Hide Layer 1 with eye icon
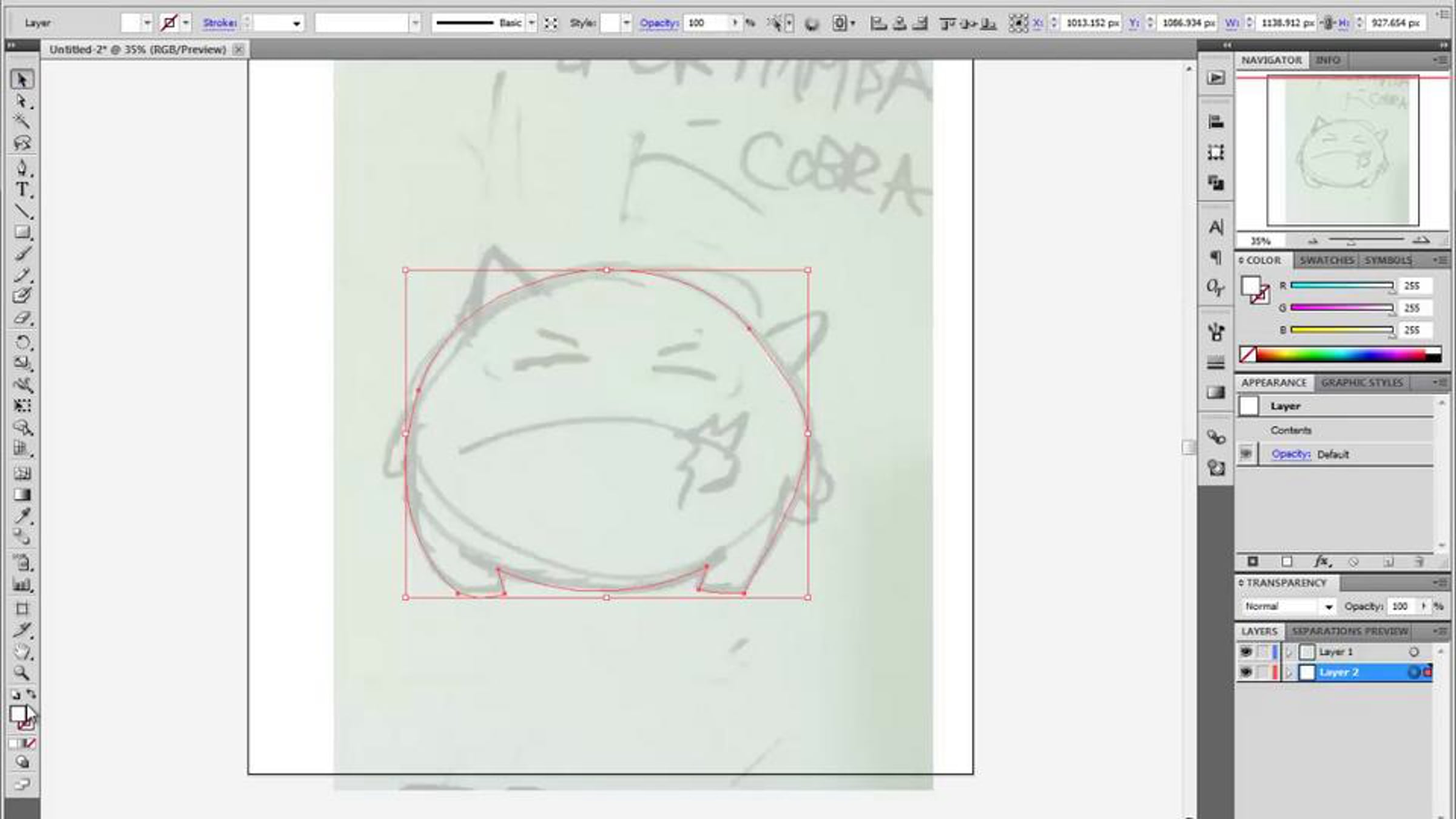 pos(1245,652)
